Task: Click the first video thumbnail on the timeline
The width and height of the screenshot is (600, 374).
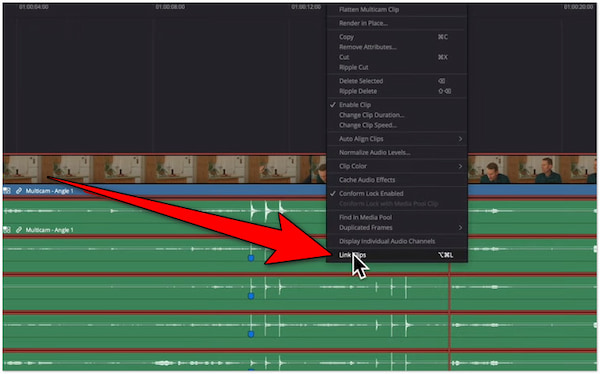Action: tap(21, 169)
